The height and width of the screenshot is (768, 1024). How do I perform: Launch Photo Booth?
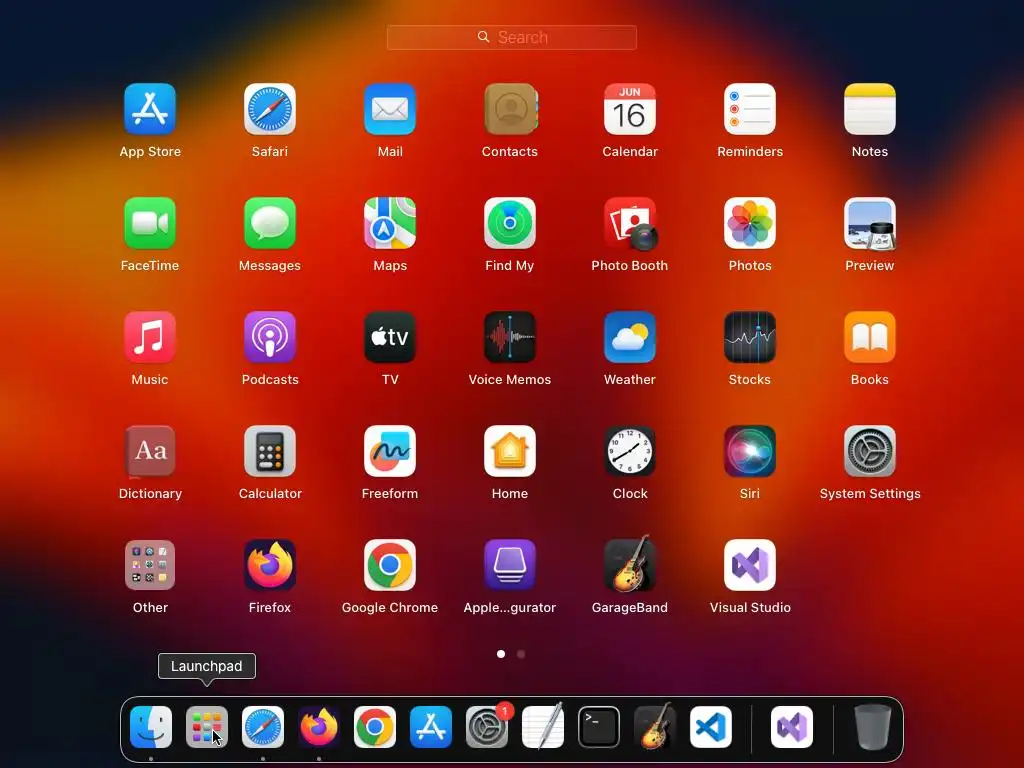(630, 223)
